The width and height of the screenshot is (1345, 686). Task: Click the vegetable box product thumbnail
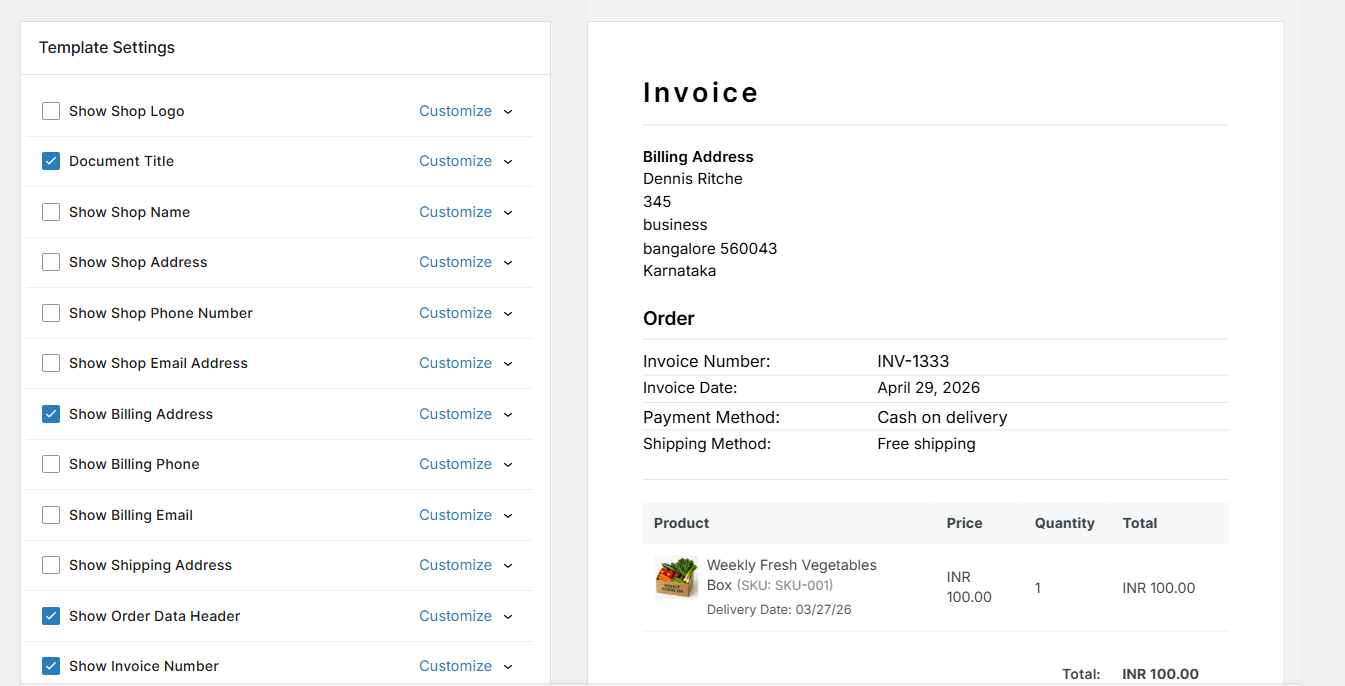point(676,577)
